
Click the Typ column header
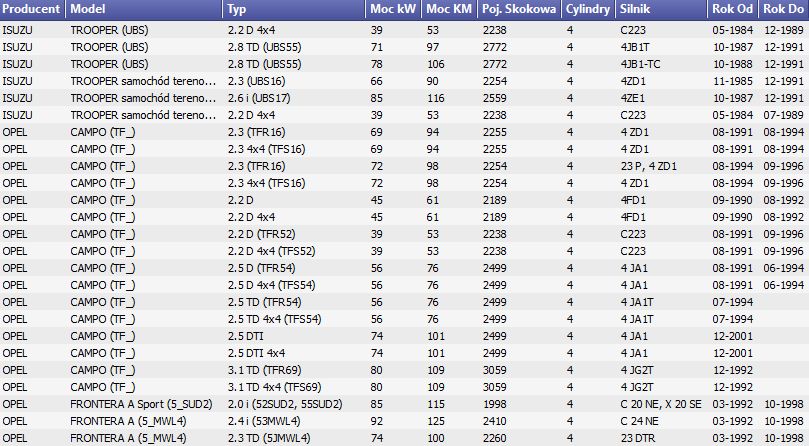pos(295,9)
